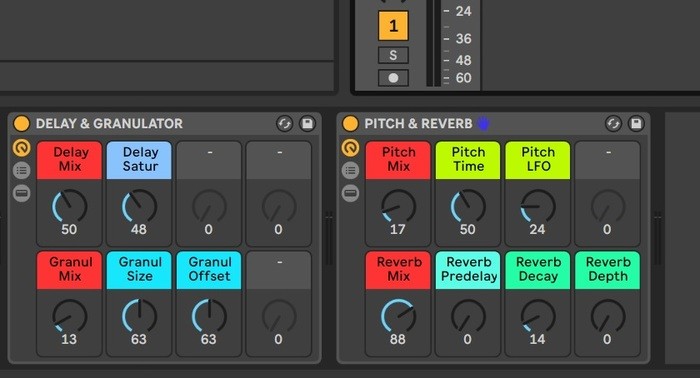The width and height of the screenshot is (700, 378).
Task: Select the Reverb Predelay macro label
Action: (468, 270)
